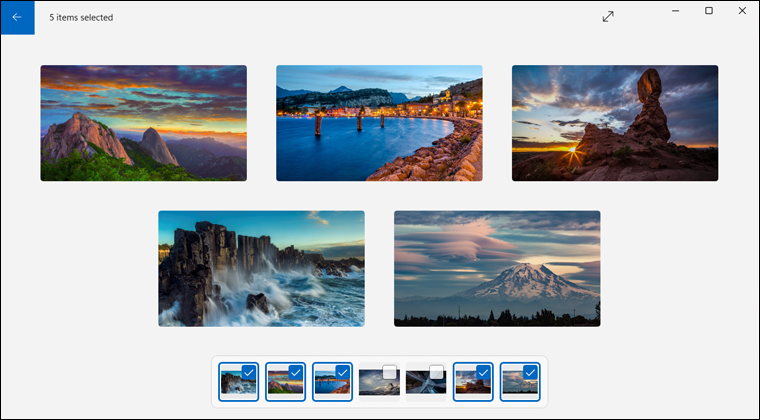Minimize the Photos window
Viewport: 760px width, 420px height.
[x=675, y=11]
